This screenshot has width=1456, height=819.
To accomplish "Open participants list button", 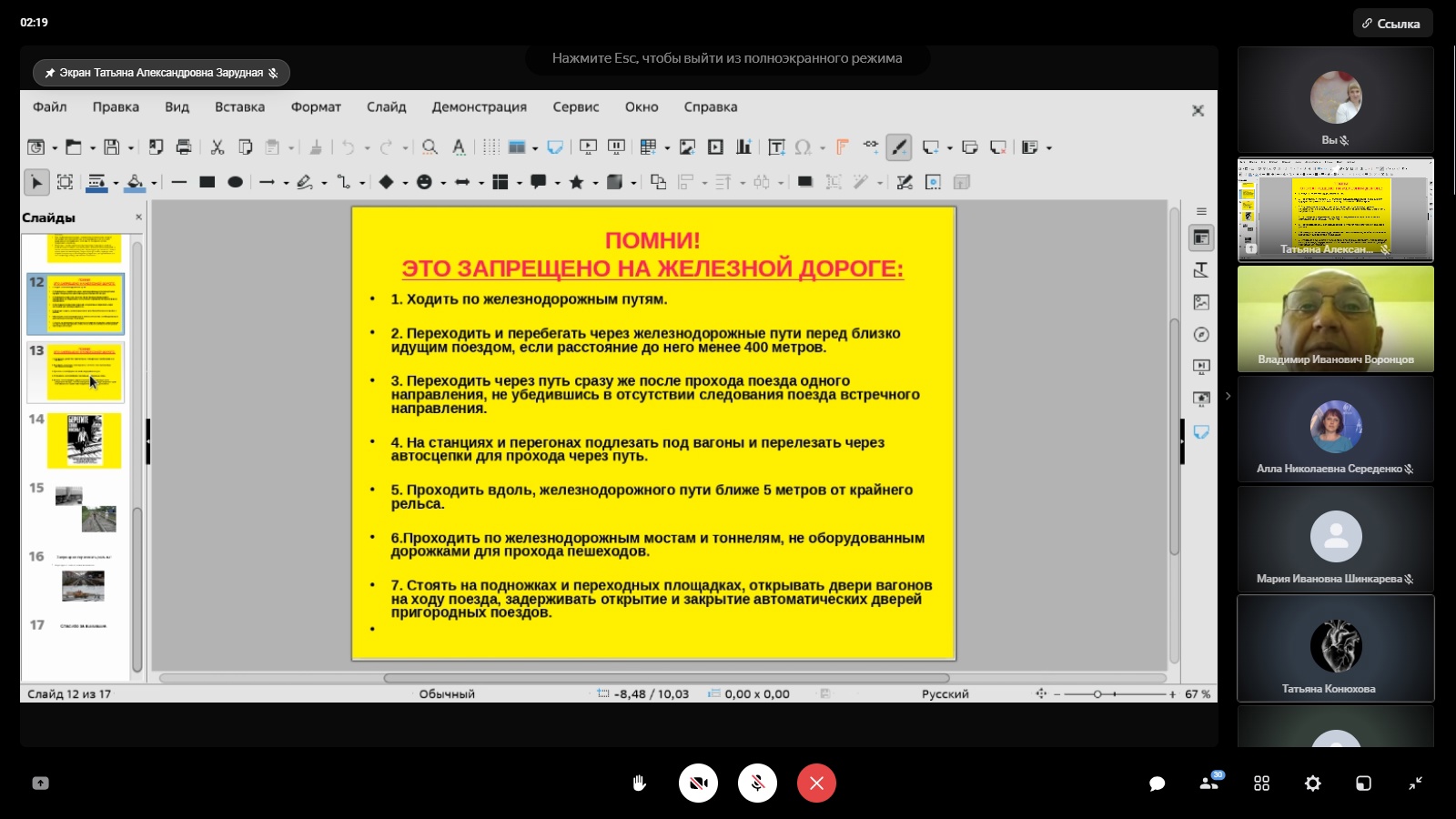I will (1209, 783).
